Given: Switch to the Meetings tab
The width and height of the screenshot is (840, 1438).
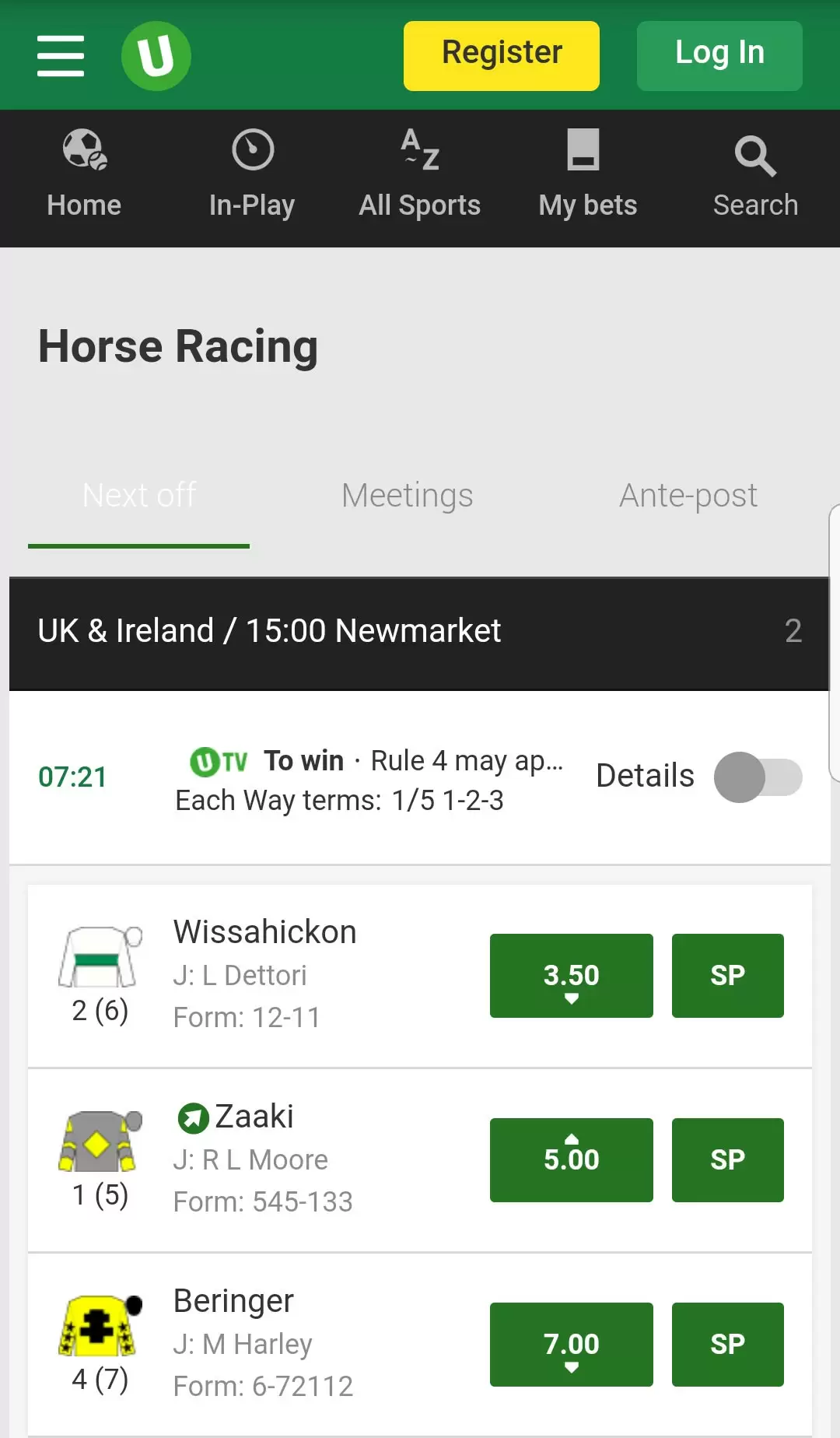Looking at the screenshot, I should [408, 496].
